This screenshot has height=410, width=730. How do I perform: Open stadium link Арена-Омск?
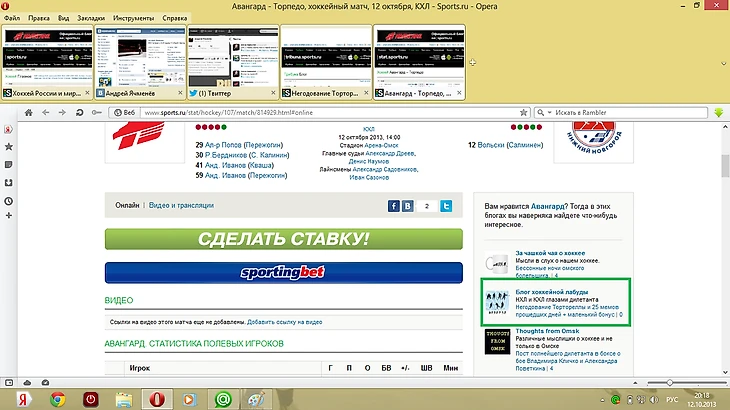[381, 145]
